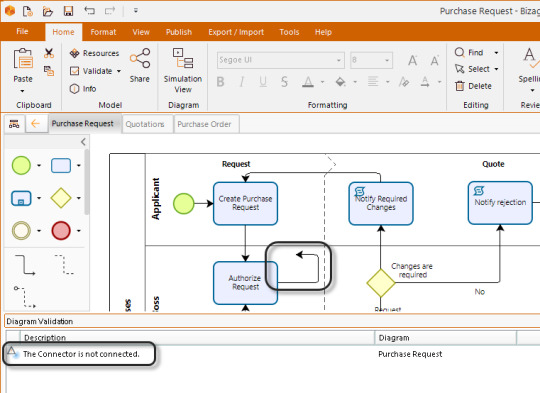Image resolution: width=540 pixels, height=393 pixels.
Task: Click the Info button
Action: [83, 89]
